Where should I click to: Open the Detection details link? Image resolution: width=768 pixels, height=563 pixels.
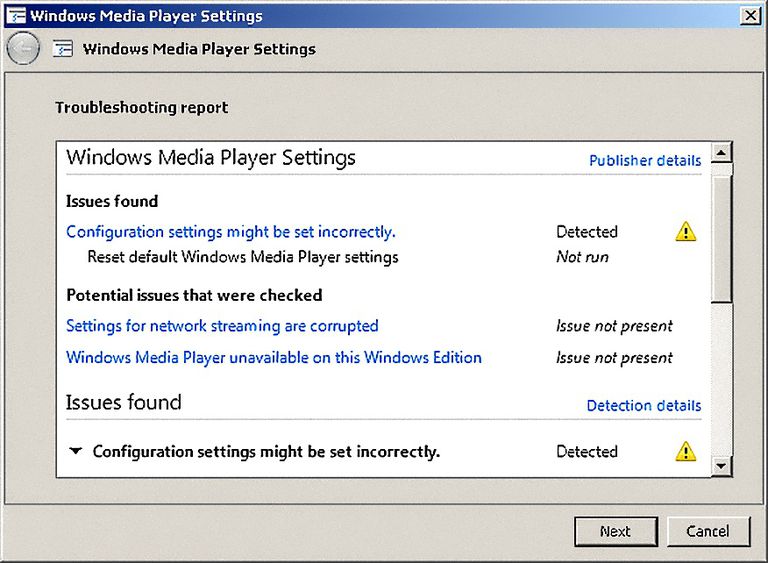click(644, 406)
